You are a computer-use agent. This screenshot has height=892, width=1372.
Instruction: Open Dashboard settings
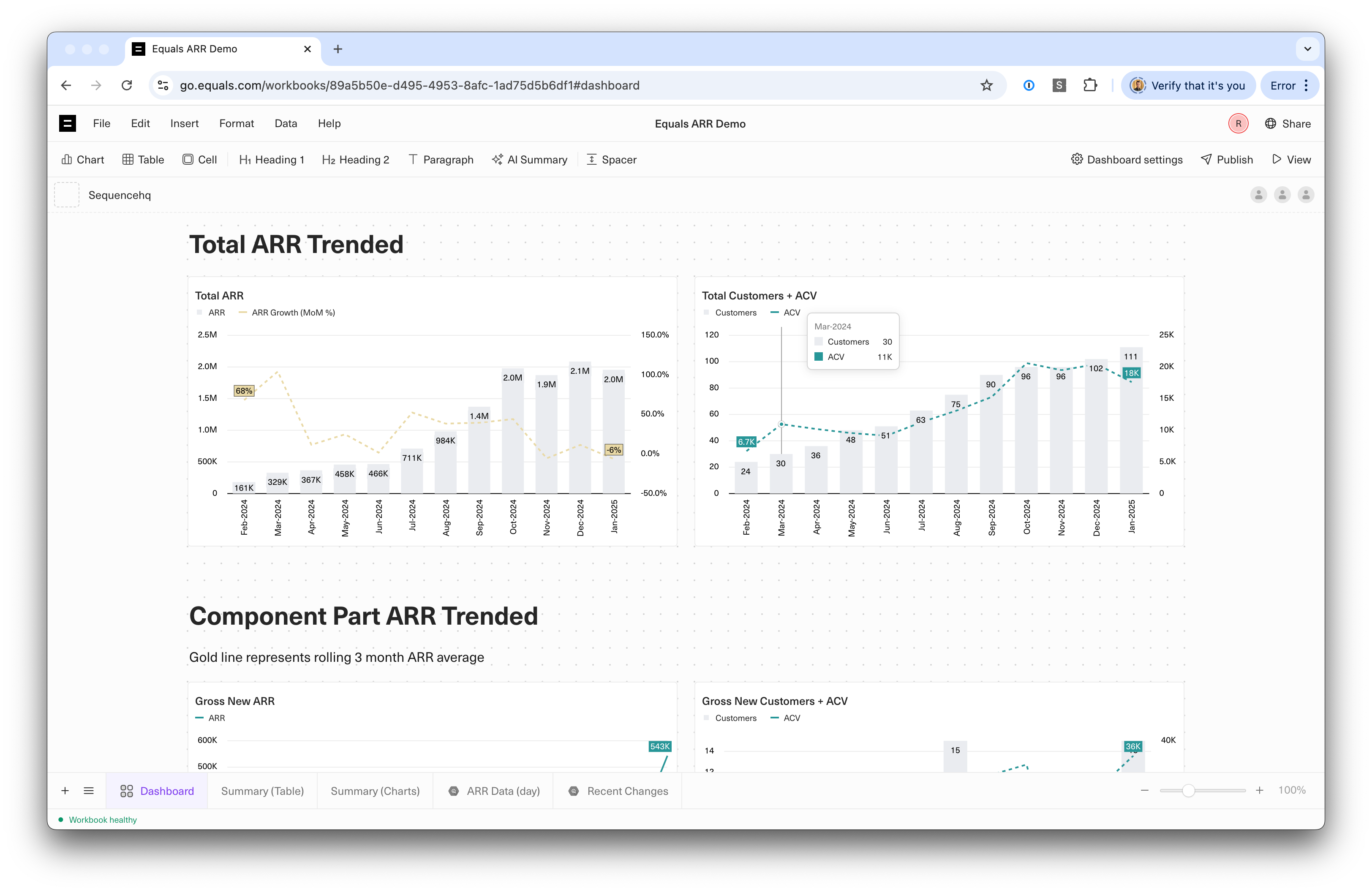point(1127,160)
